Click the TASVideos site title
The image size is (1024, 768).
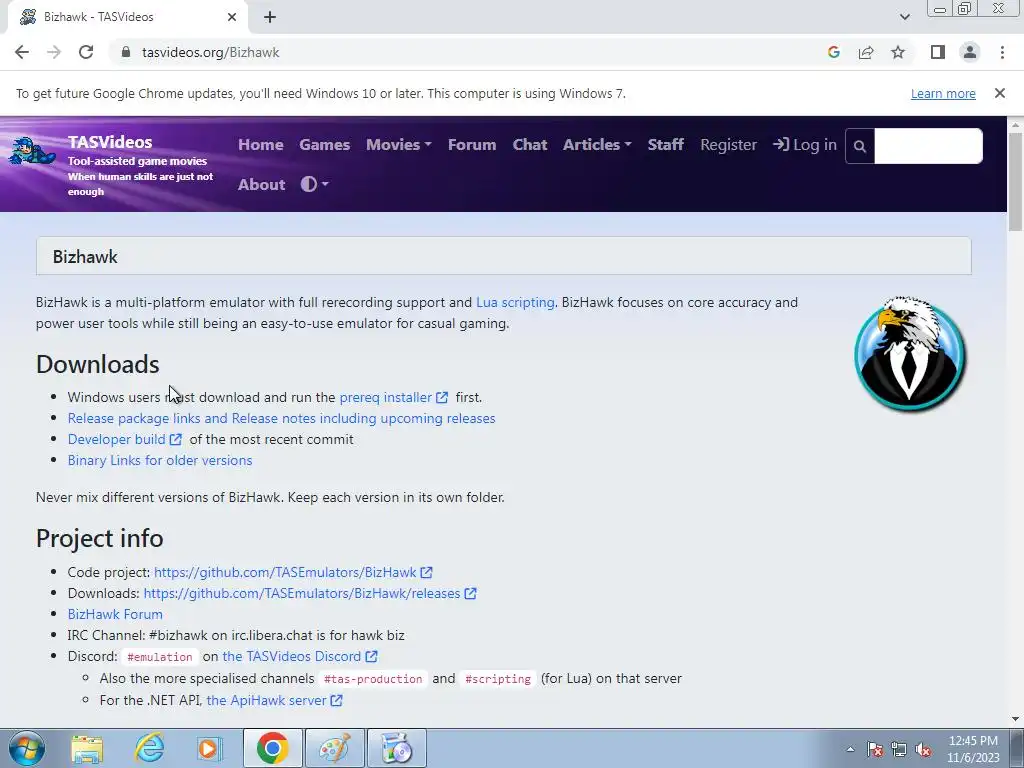[110, 142]
